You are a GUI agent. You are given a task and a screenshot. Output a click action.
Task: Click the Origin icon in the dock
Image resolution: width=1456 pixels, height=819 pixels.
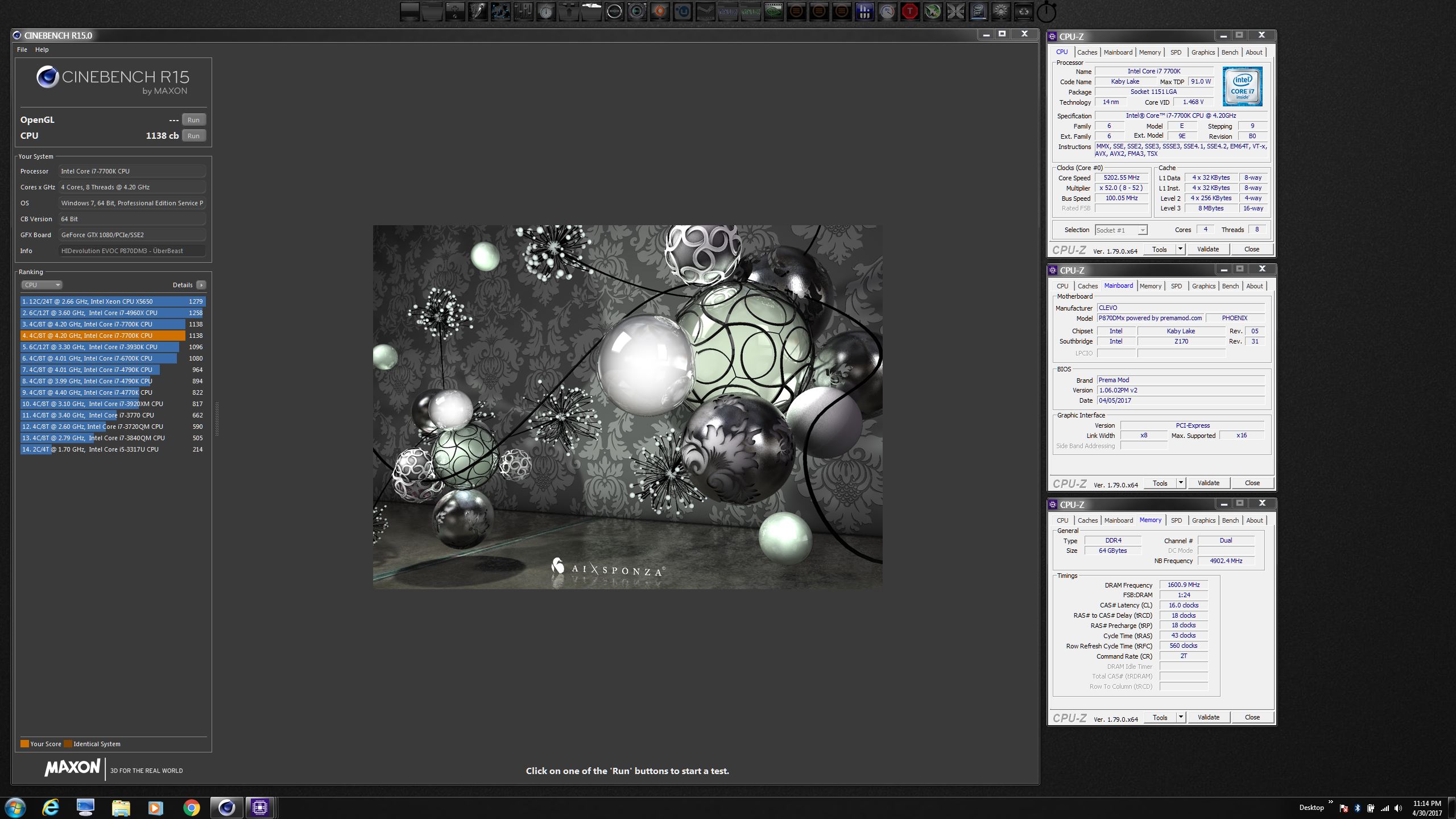[x=660, y=11]
